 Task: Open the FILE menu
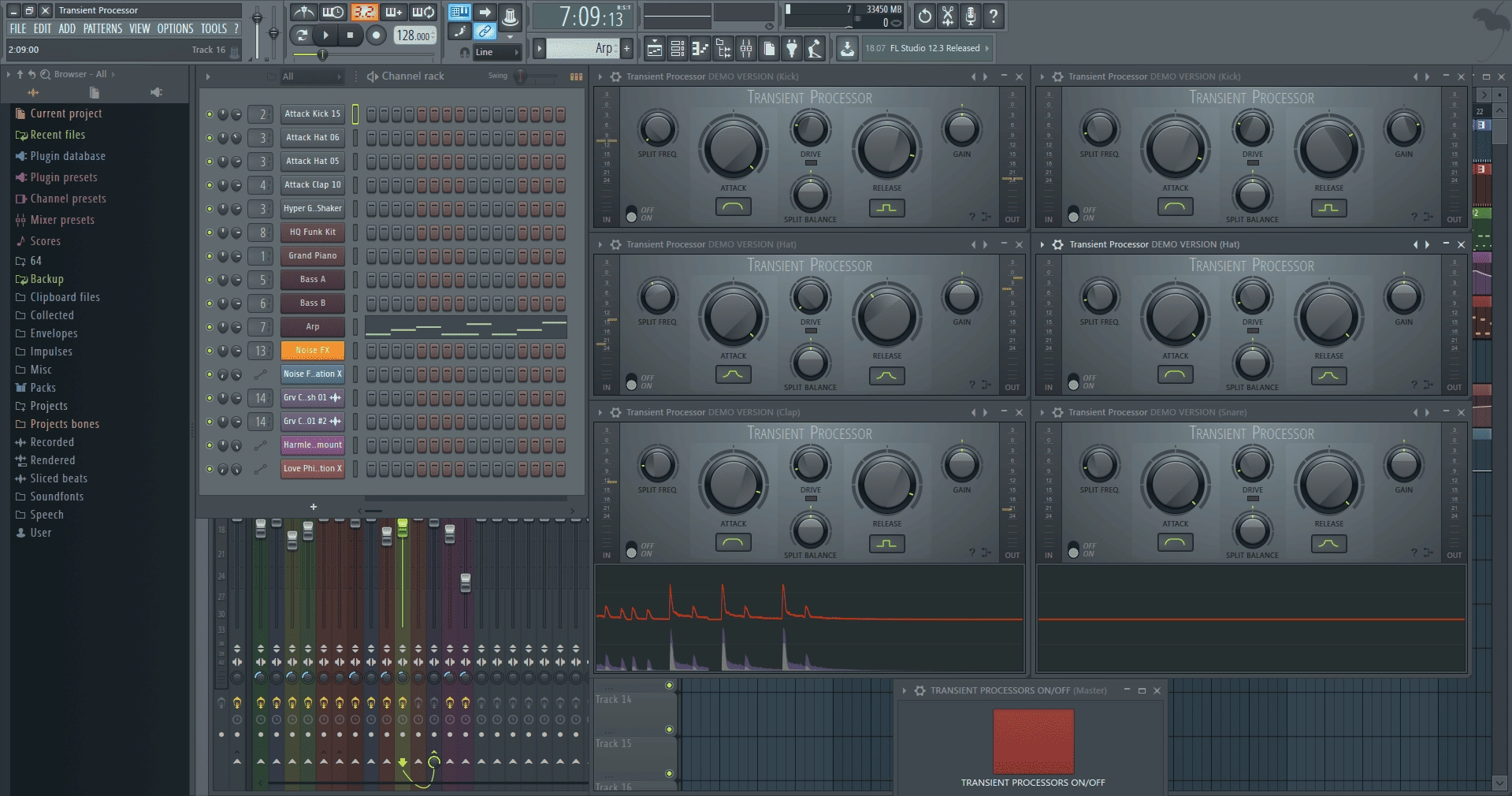point(17,28)
